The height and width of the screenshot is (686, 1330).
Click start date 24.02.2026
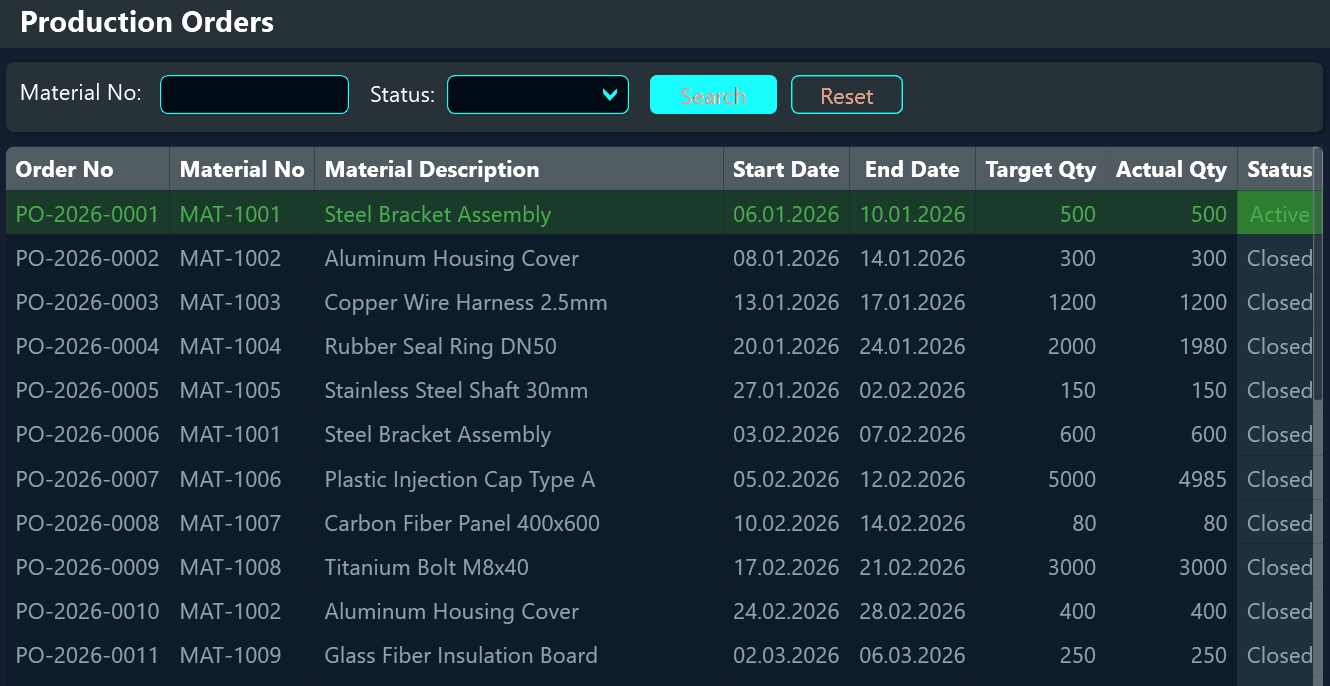[x=786, y=611]
